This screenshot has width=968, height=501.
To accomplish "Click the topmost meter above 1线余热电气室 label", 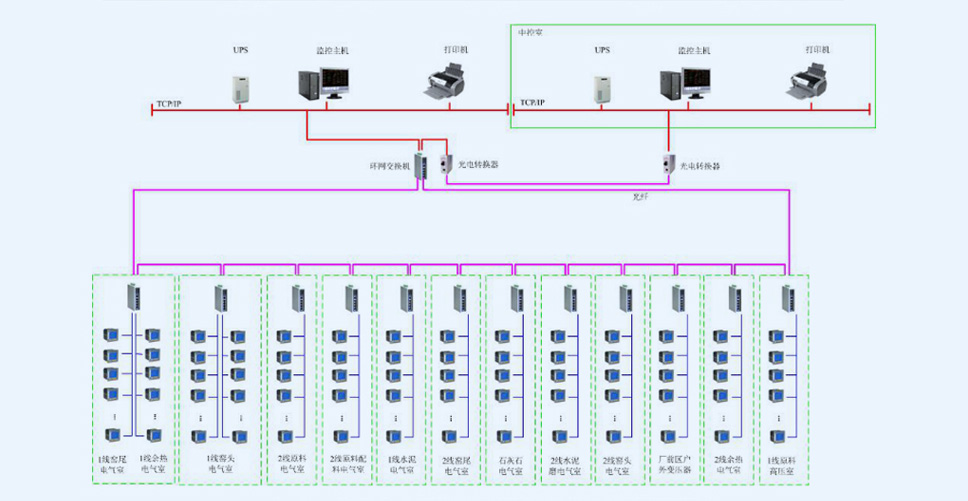I will (152, 335).
